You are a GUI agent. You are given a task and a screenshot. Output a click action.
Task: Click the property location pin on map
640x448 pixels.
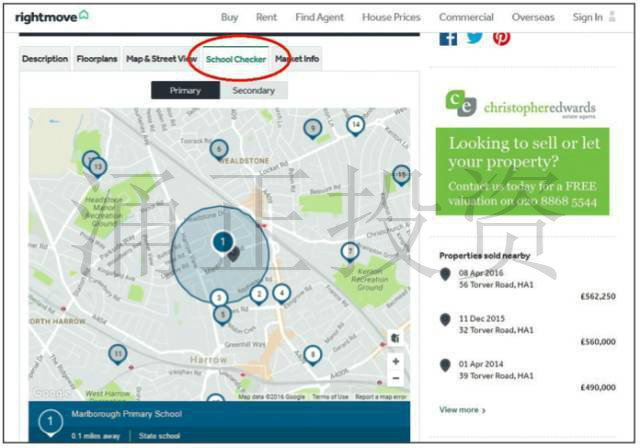233,255
